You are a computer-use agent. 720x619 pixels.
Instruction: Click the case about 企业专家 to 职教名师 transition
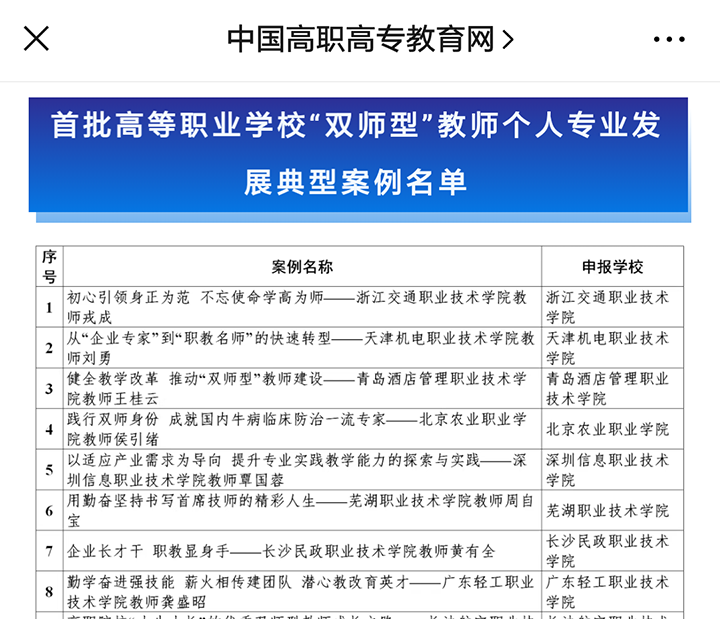click(x=302, y=347)
